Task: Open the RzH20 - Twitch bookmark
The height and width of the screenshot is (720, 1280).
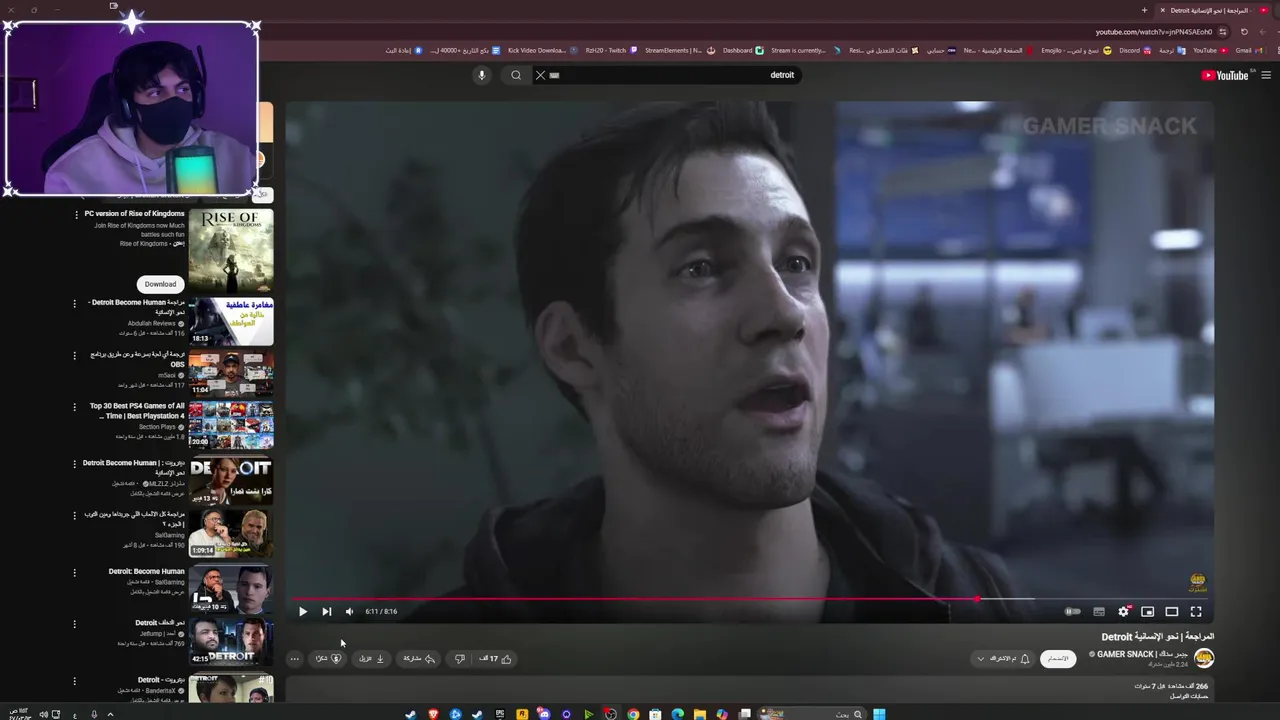Action: click(611, 50)
